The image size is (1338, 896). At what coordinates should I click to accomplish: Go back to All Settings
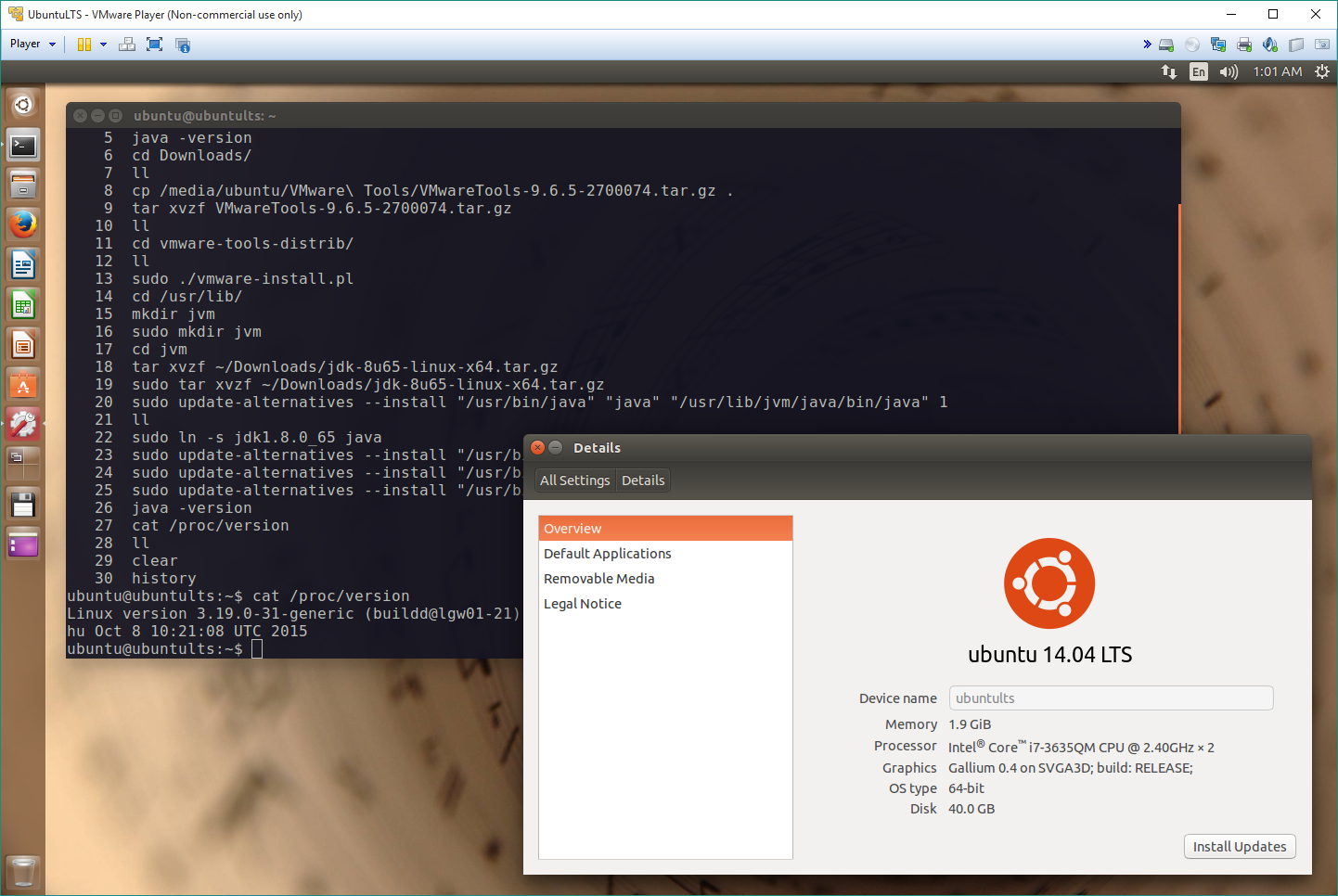point(575,480)
